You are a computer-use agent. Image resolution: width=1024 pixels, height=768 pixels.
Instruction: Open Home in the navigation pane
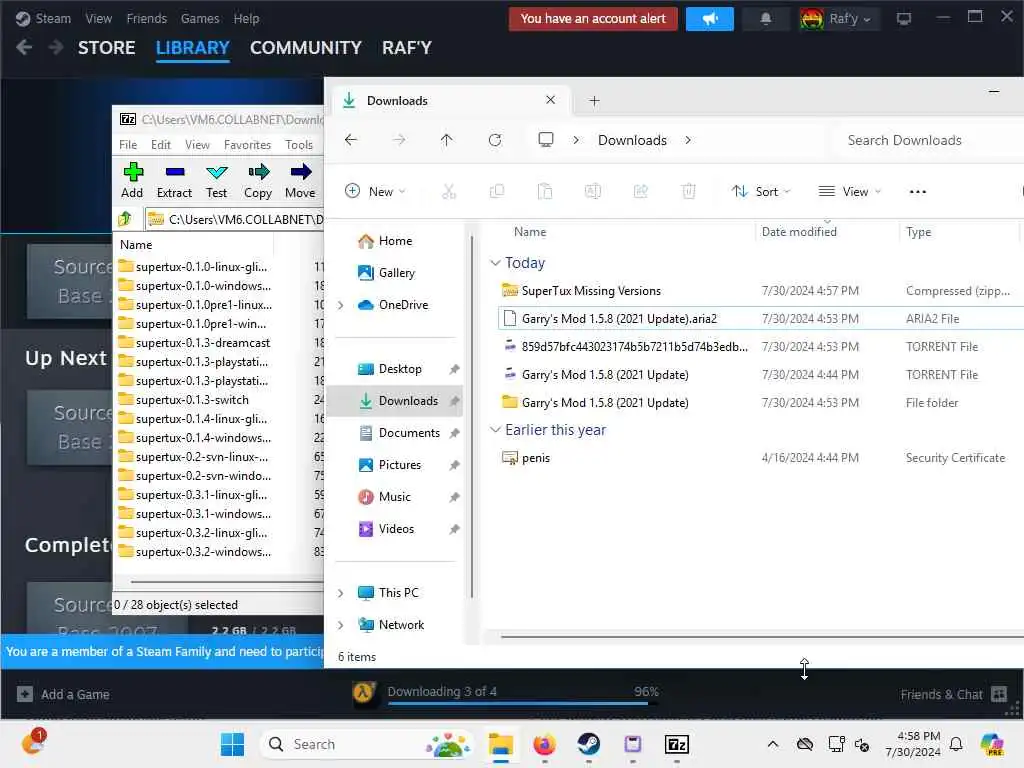(x=394, y=241)
